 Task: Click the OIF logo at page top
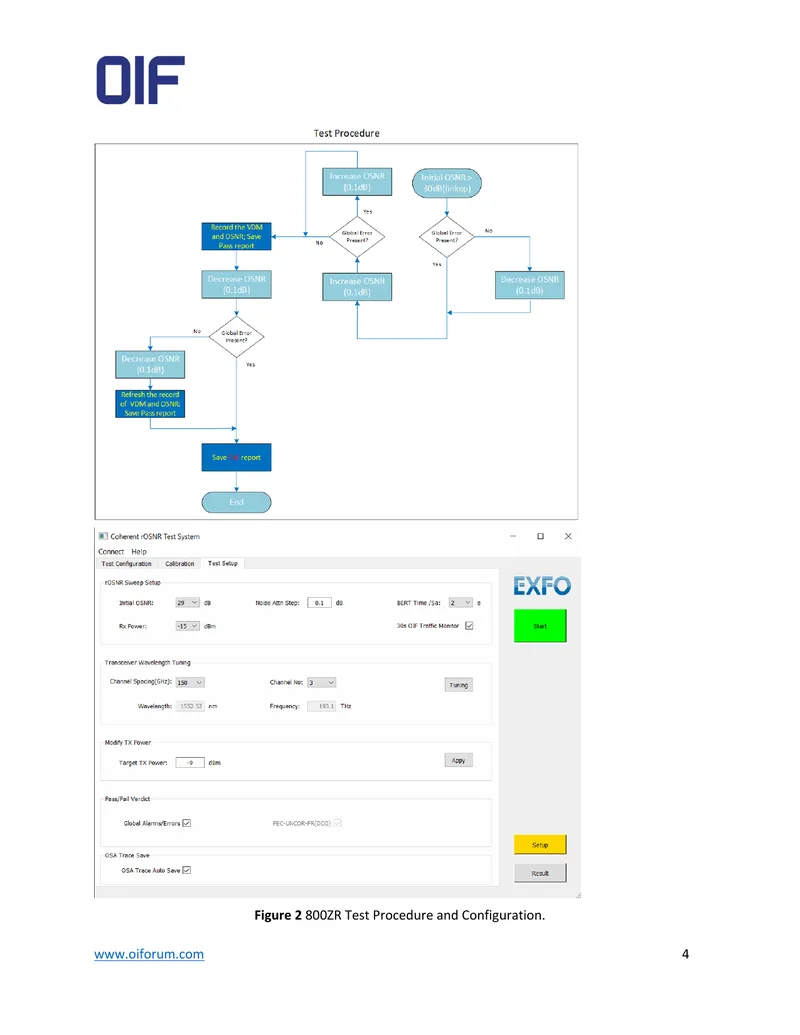click(141, 80)
